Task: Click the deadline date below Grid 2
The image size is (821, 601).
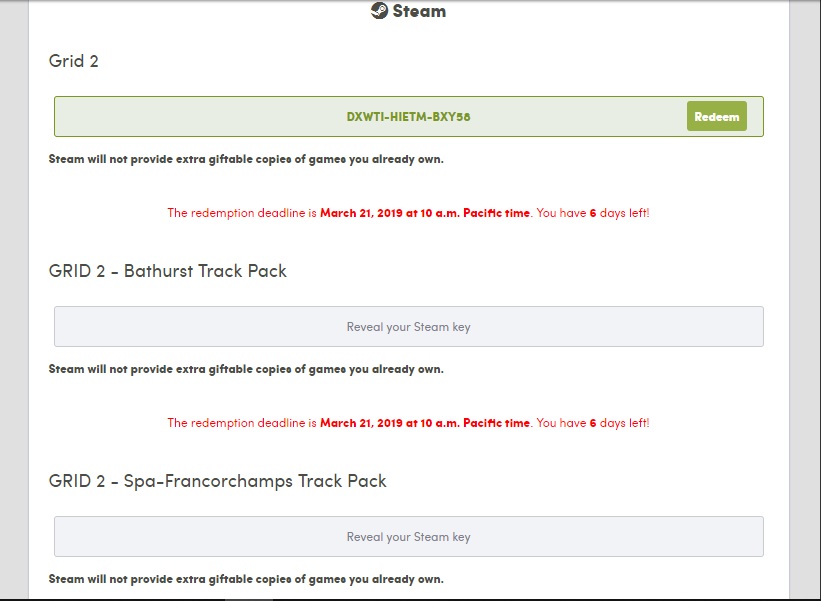Action: pyautogui.click(x=425, y=213)
